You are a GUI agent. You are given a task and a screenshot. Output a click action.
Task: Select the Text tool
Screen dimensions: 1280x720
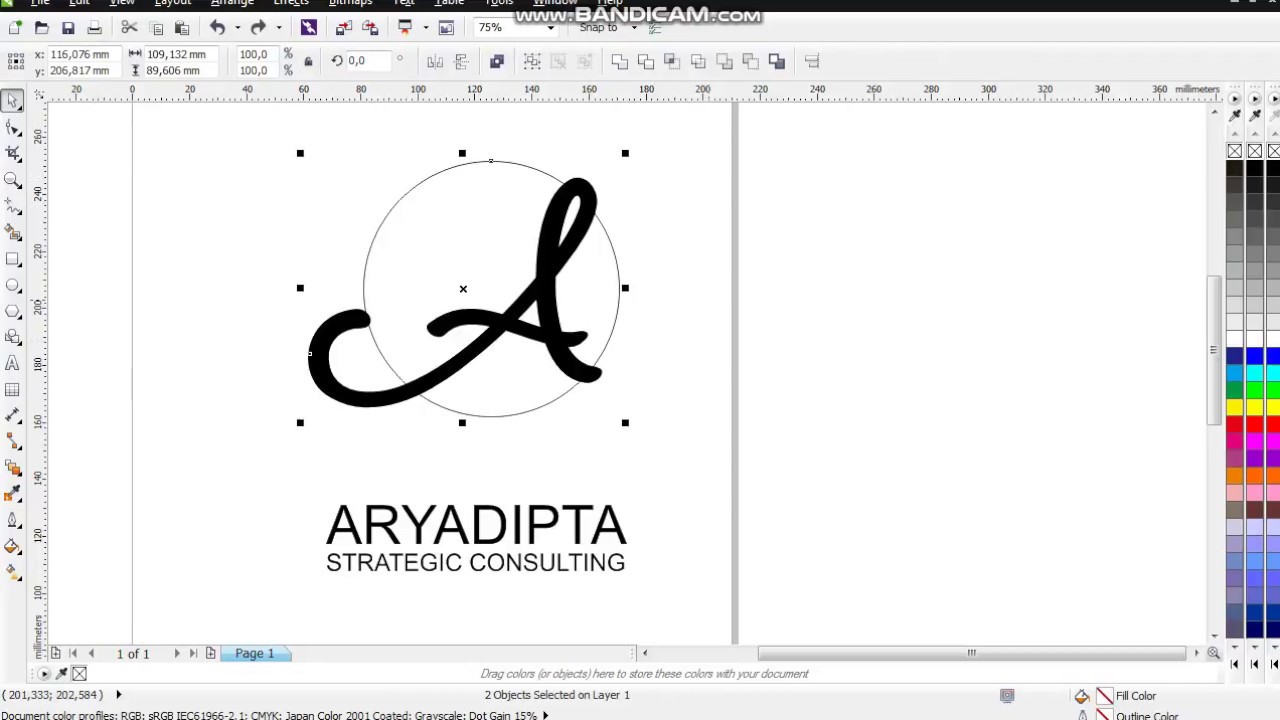[x=12, y=363]
